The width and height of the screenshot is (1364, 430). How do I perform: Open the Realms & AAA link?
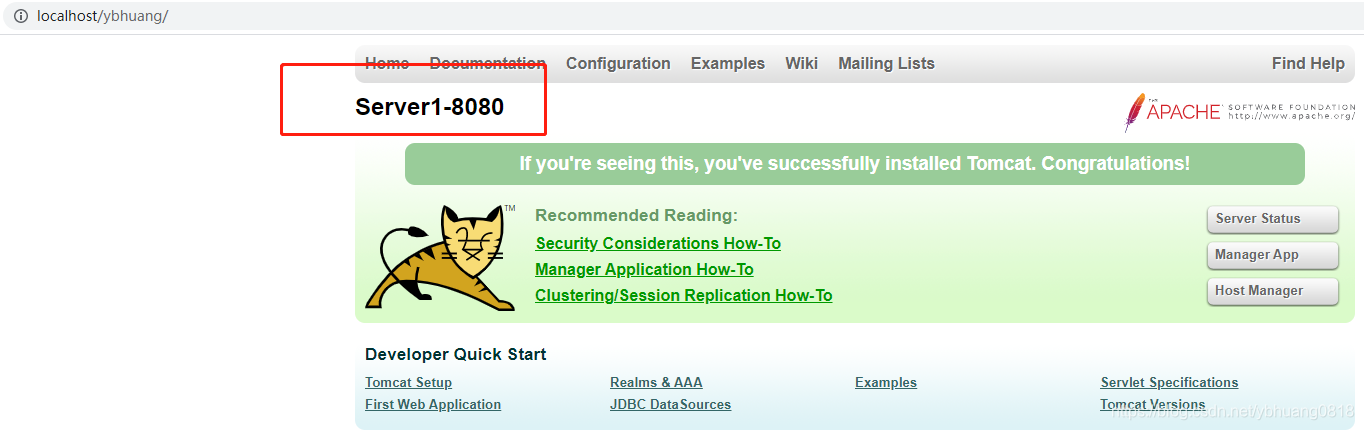click(x=656, y=382)
